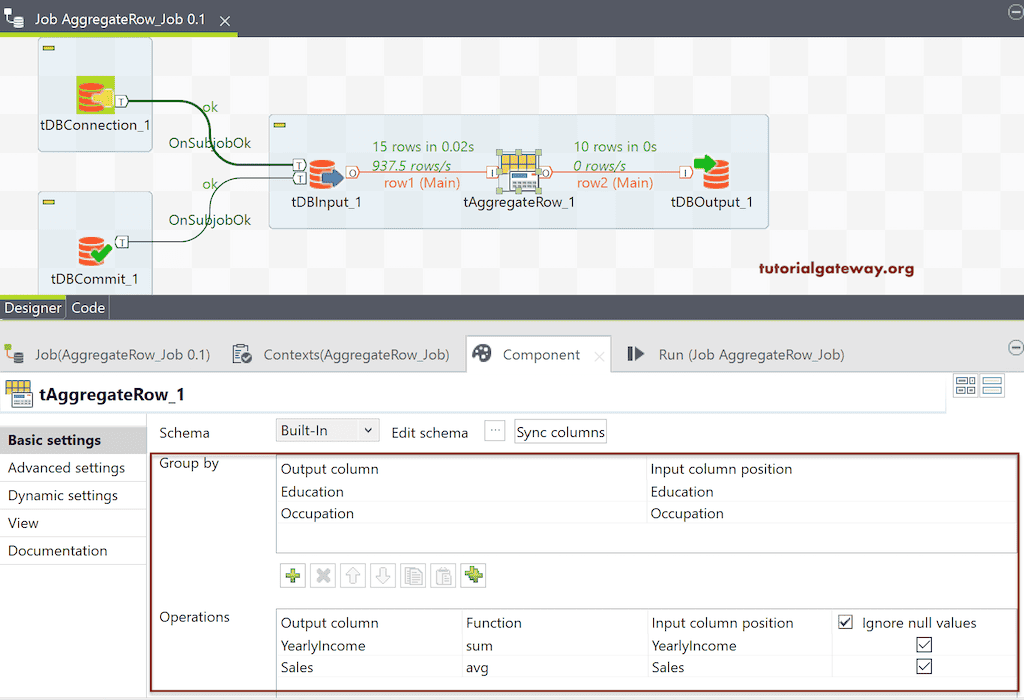Switch to the Code tab

87,308
